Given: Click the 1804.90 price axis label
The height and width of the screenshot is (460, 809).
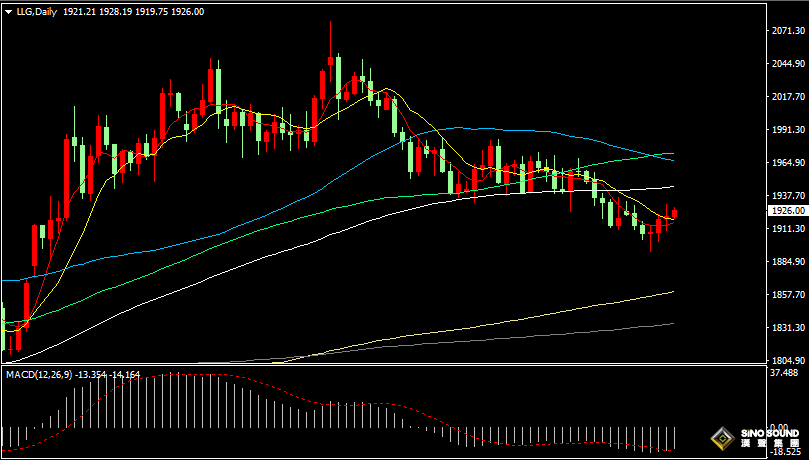Looking at the screenshot, I should [x=789, y=361].
